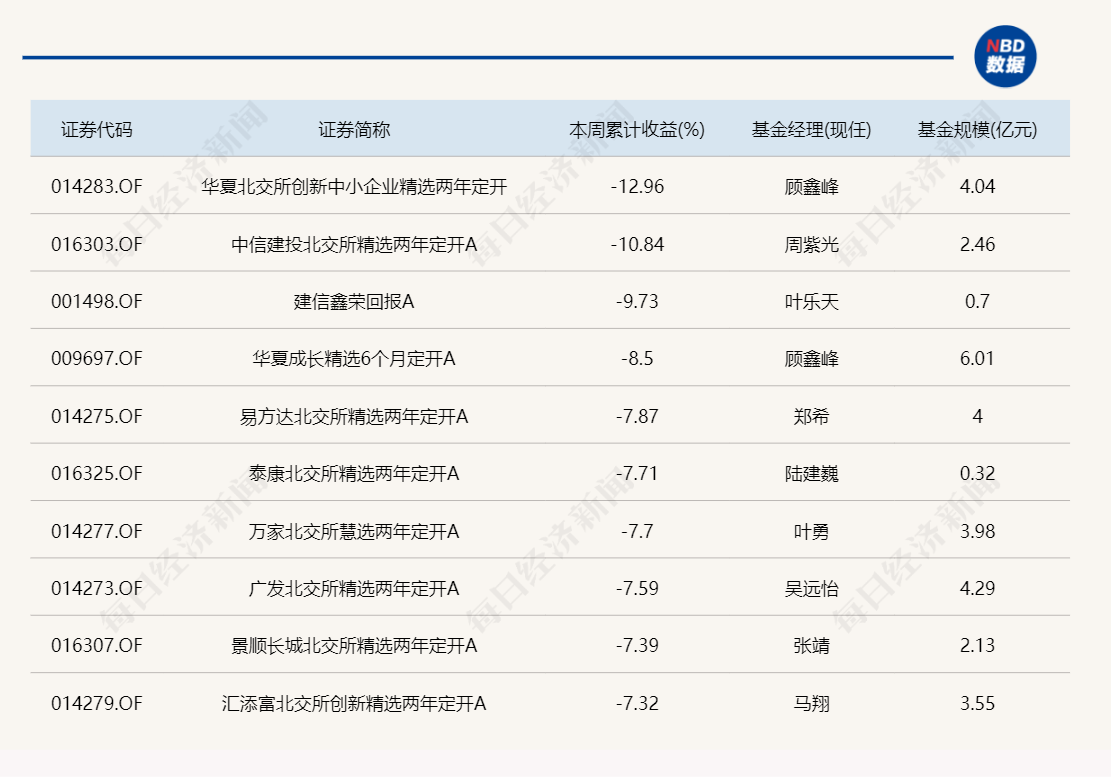The image size is (1111, 777).
Task: Select return value -10.84
Action: 637,244
